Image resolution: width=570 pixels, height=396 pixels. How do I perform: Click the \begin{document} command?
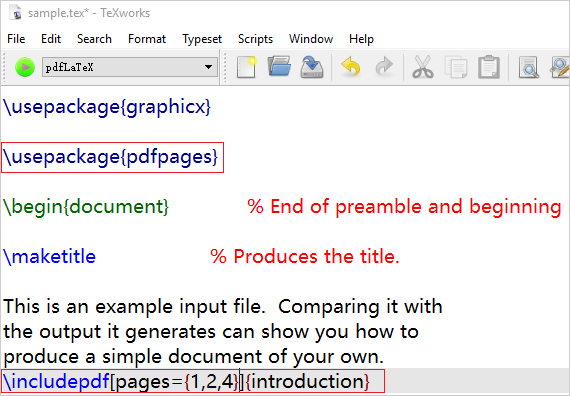86,207
